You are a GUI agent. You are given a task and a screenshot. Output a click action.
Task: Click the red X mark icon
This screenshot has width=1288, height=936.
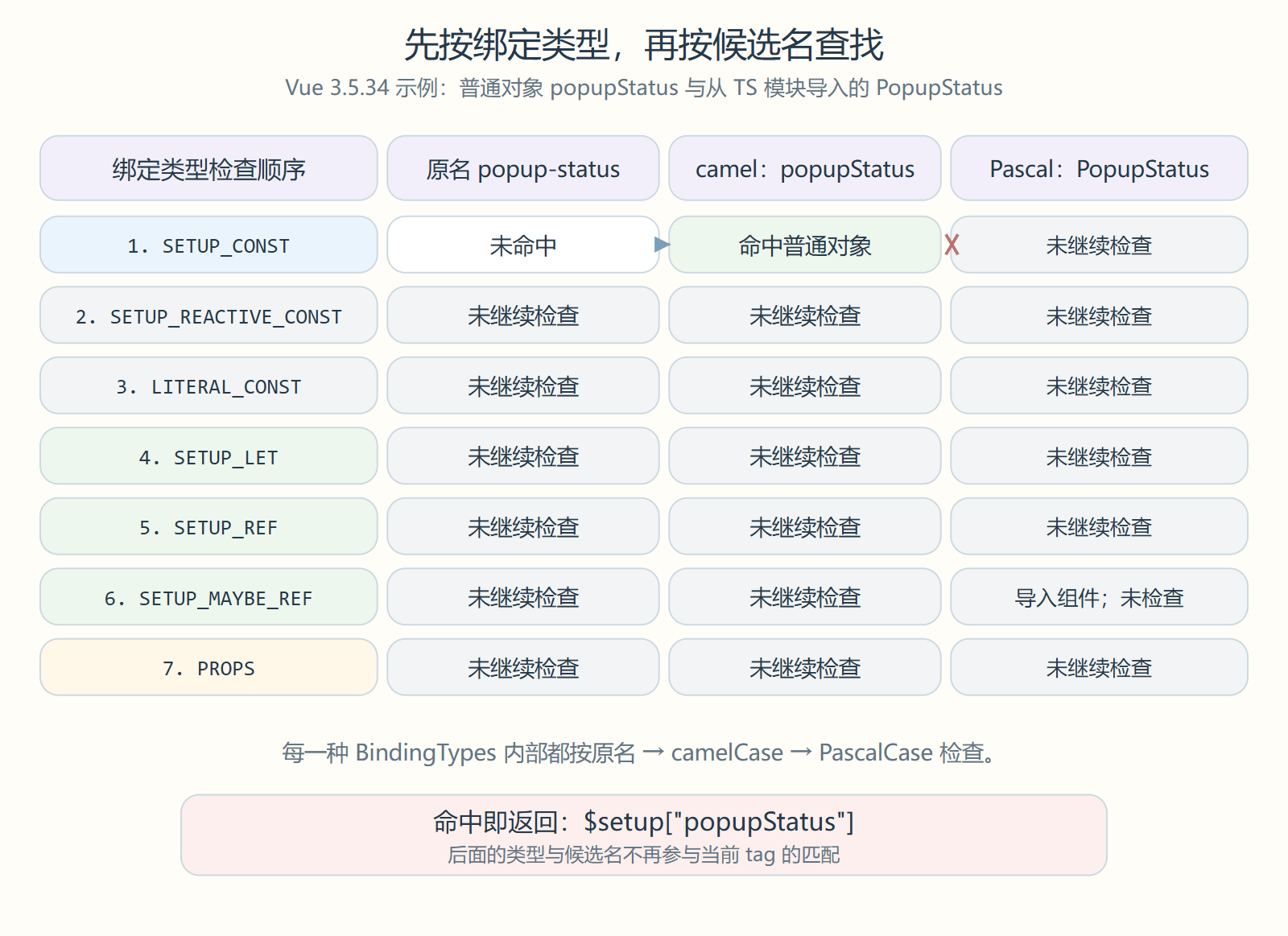pyautogui.click(x=952, y=245)
